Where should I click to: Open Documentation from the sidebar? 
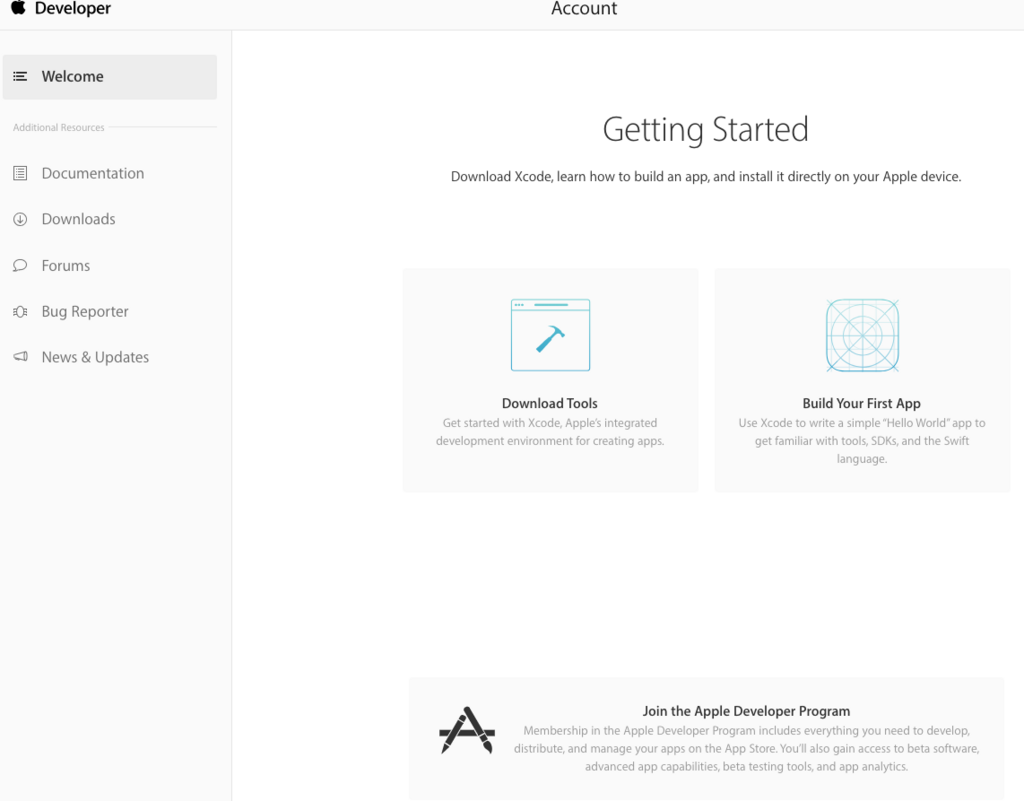click(x=93, y=173)
